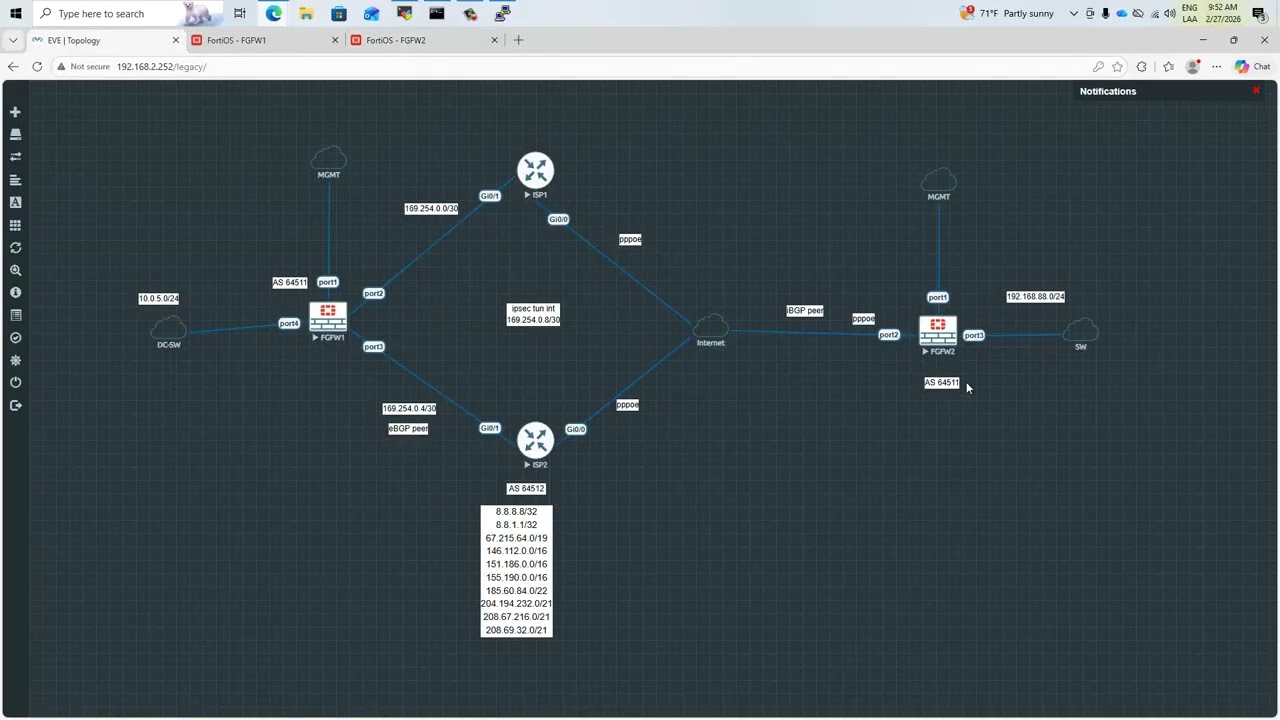The image size is (1280, 720).
Task: Select the ISP1 router node
Action: pyautogui.click(x=535, y=170)
